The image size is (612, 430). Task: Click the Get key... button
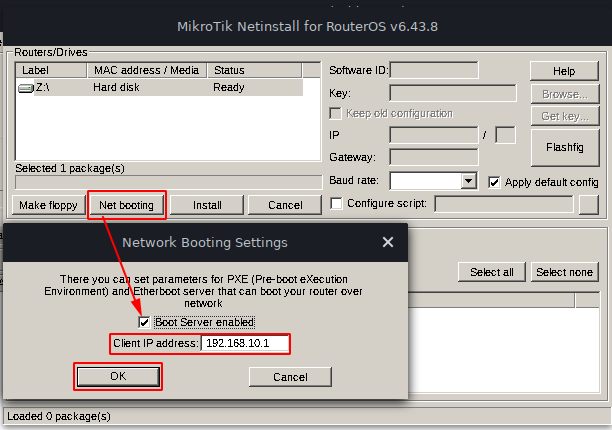click(x=565, y=116)
